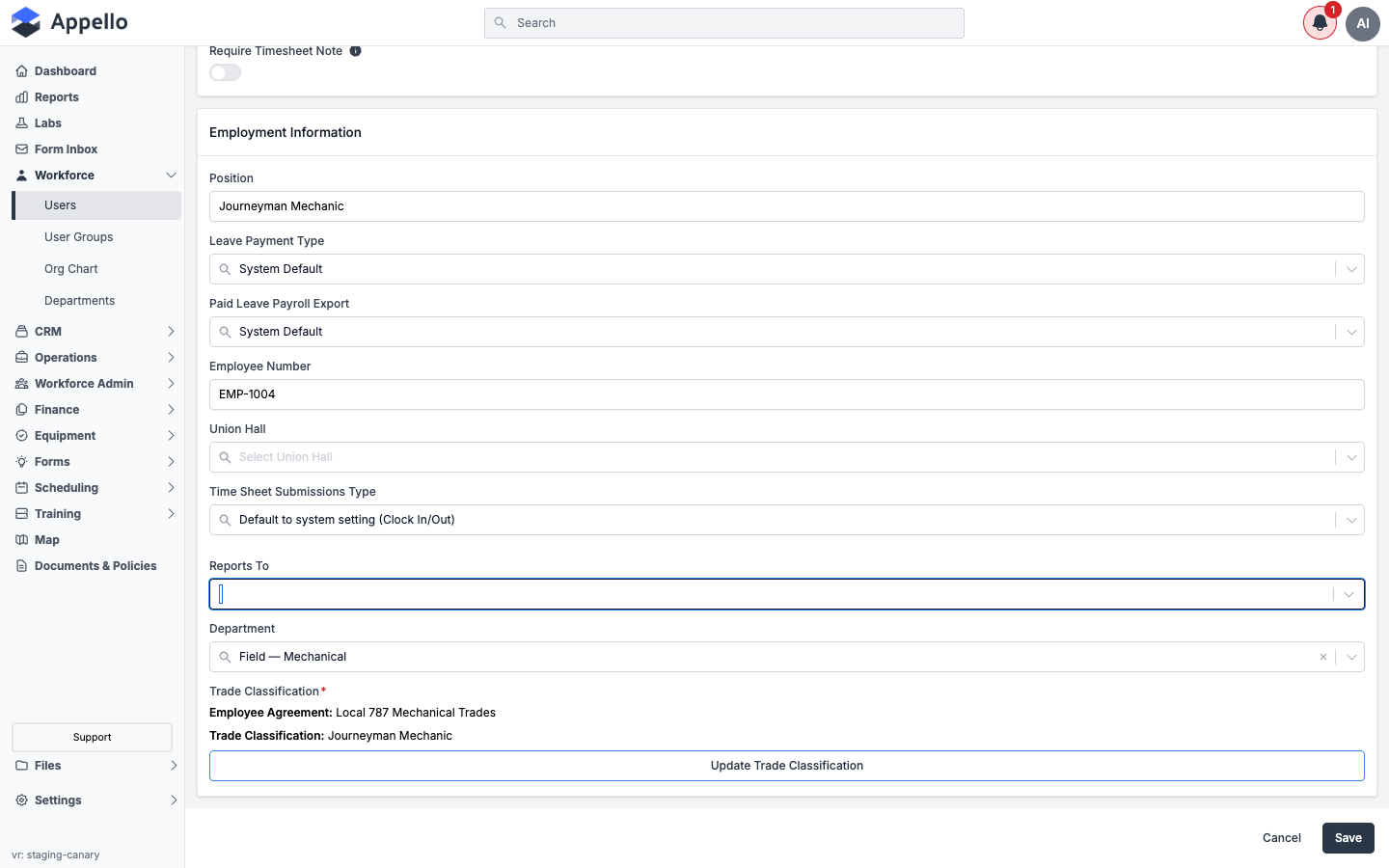Click the Form Inbox envelope icon
The width and height of the screenshot is (1389, 868).
click(x=21, y=149)
